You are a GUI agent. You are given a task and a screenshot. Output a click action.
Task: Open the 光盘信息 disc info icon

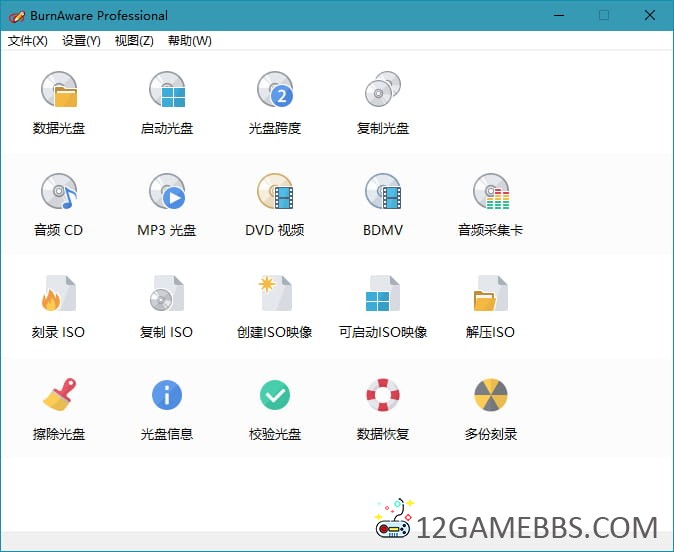[x=167, y=397]
